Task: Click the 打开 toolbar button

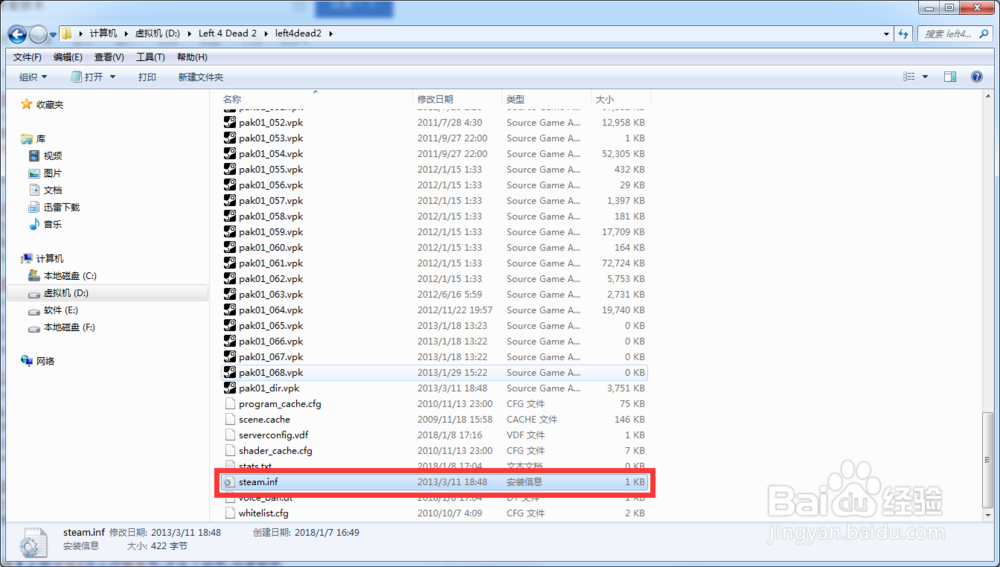Action: [x=87, y=77]
